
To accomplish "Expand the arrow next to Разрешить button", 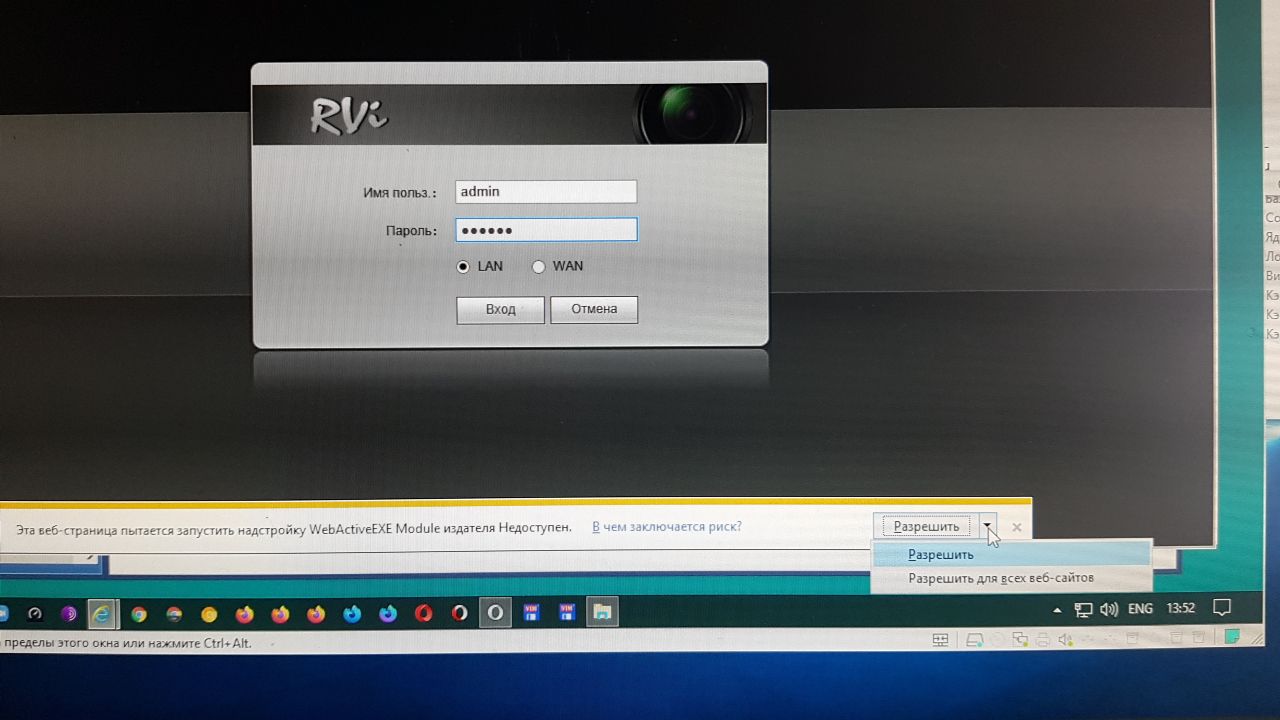I will pos(987,527).
